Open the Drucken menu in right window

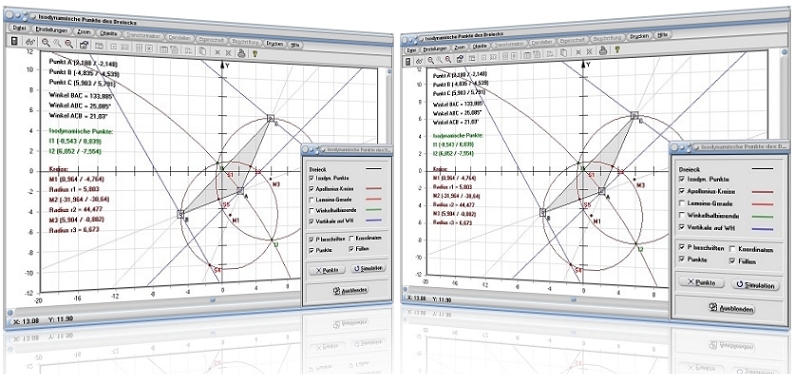pos(640,36)
